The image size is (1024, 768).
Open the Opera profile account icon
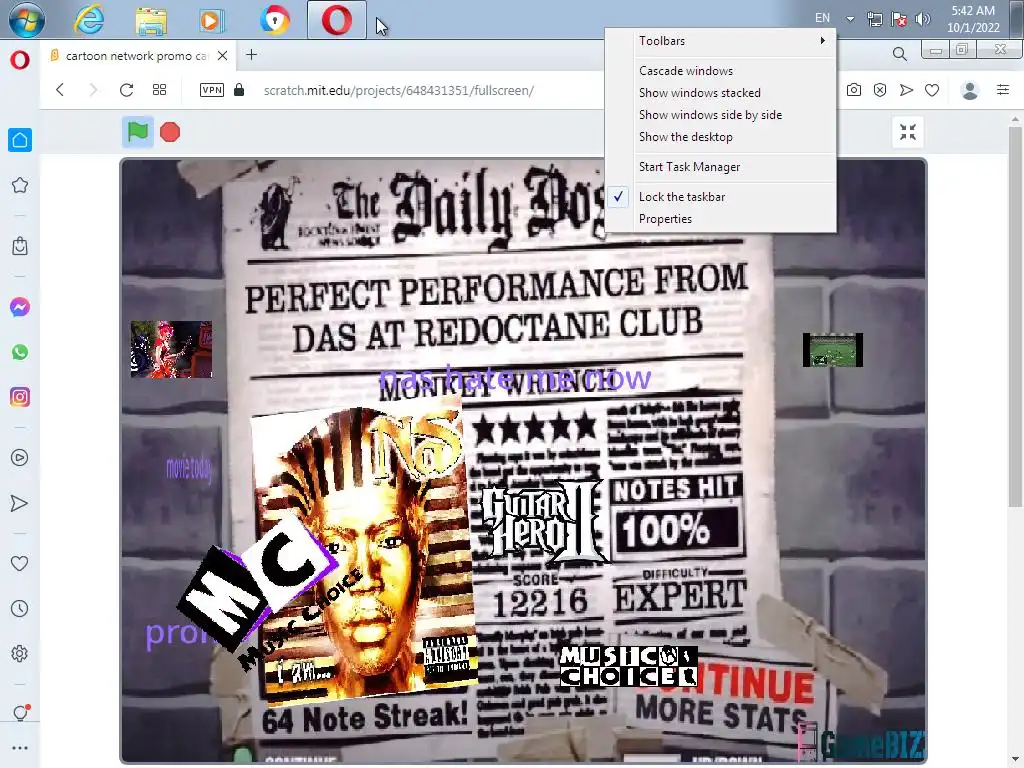coord(970,90)
